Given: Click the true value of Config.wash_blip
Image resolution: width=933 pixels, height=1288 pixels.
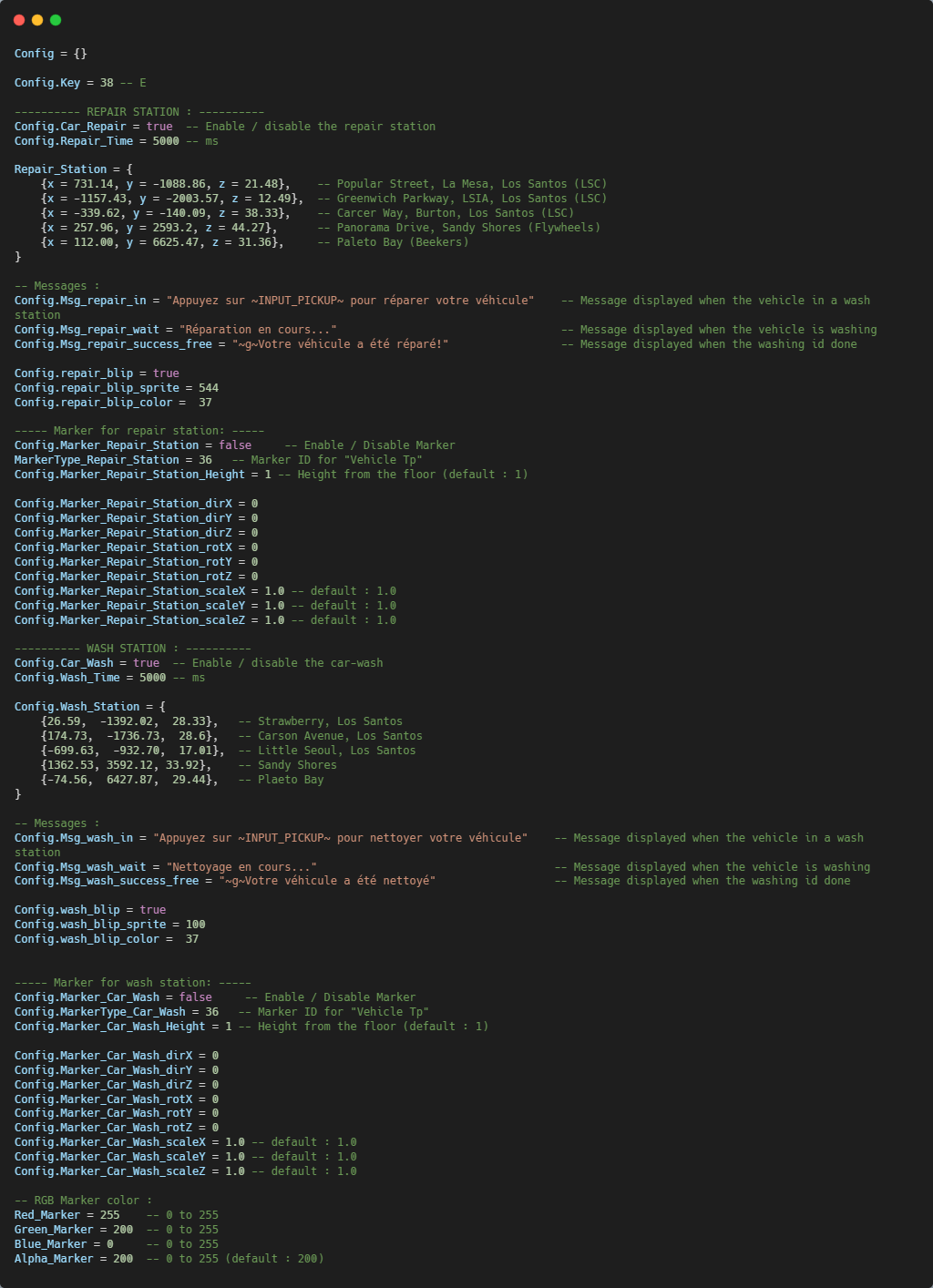Looking at the screenshot, I should tap(153, 910).
